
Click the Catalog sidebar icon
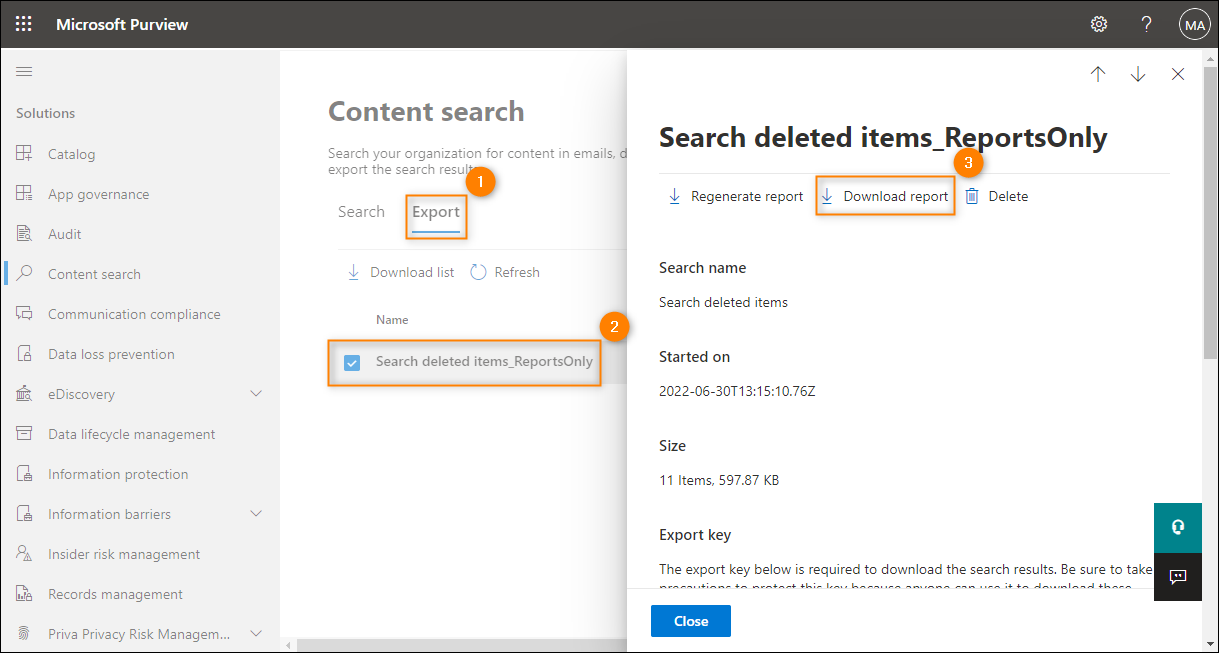point(24,154)
